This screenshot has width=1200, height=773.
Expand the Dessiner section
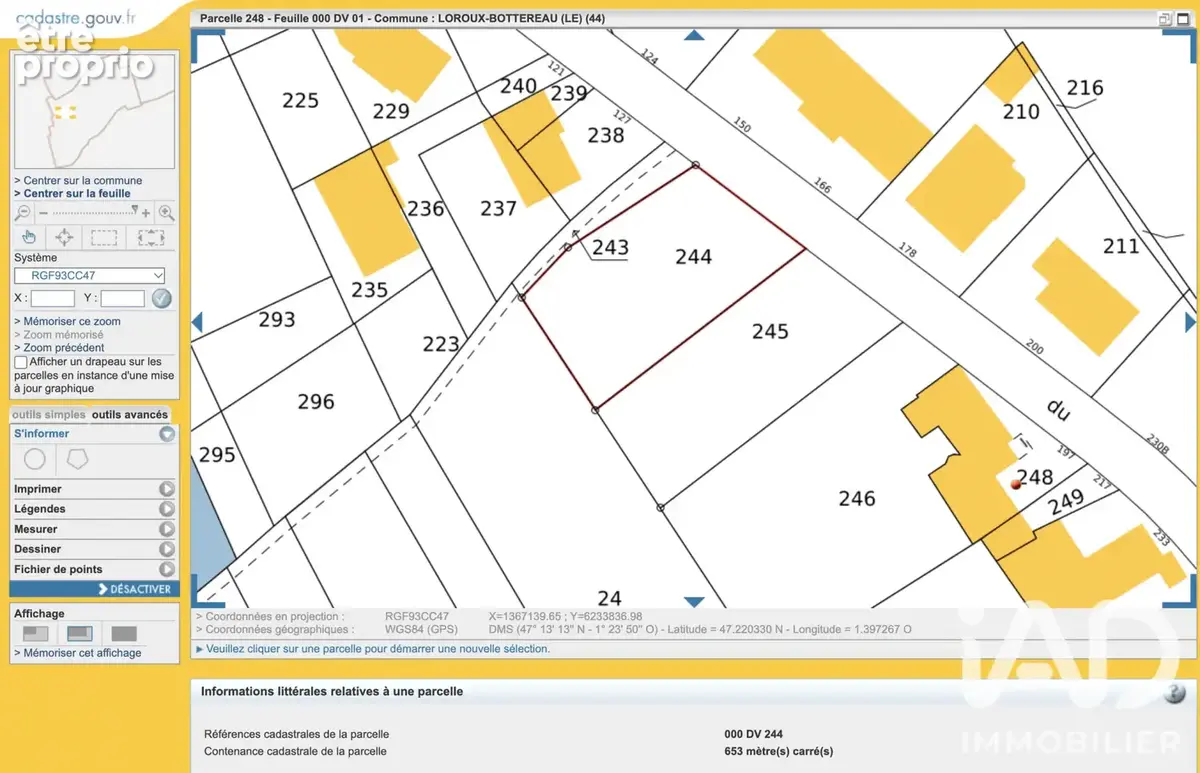[167, 549]
